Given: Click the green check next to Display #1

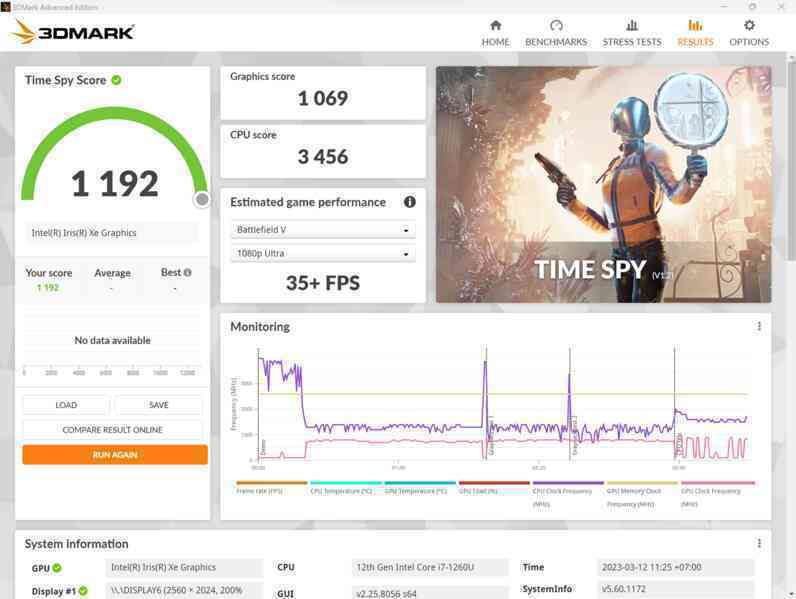Looking at the screenshot, I should (x=83, y=591).
